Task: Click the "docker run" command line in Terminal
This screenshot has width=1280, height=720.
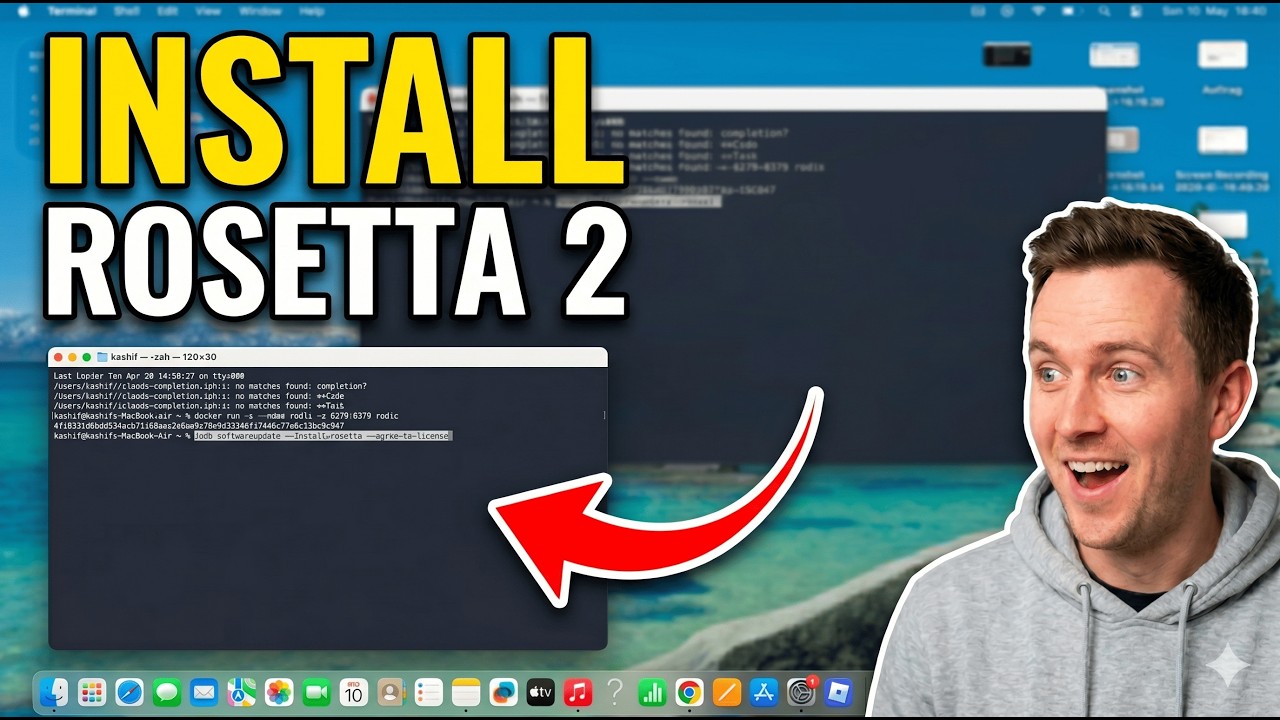Action: pyautogui.click(x=226, y=416)
